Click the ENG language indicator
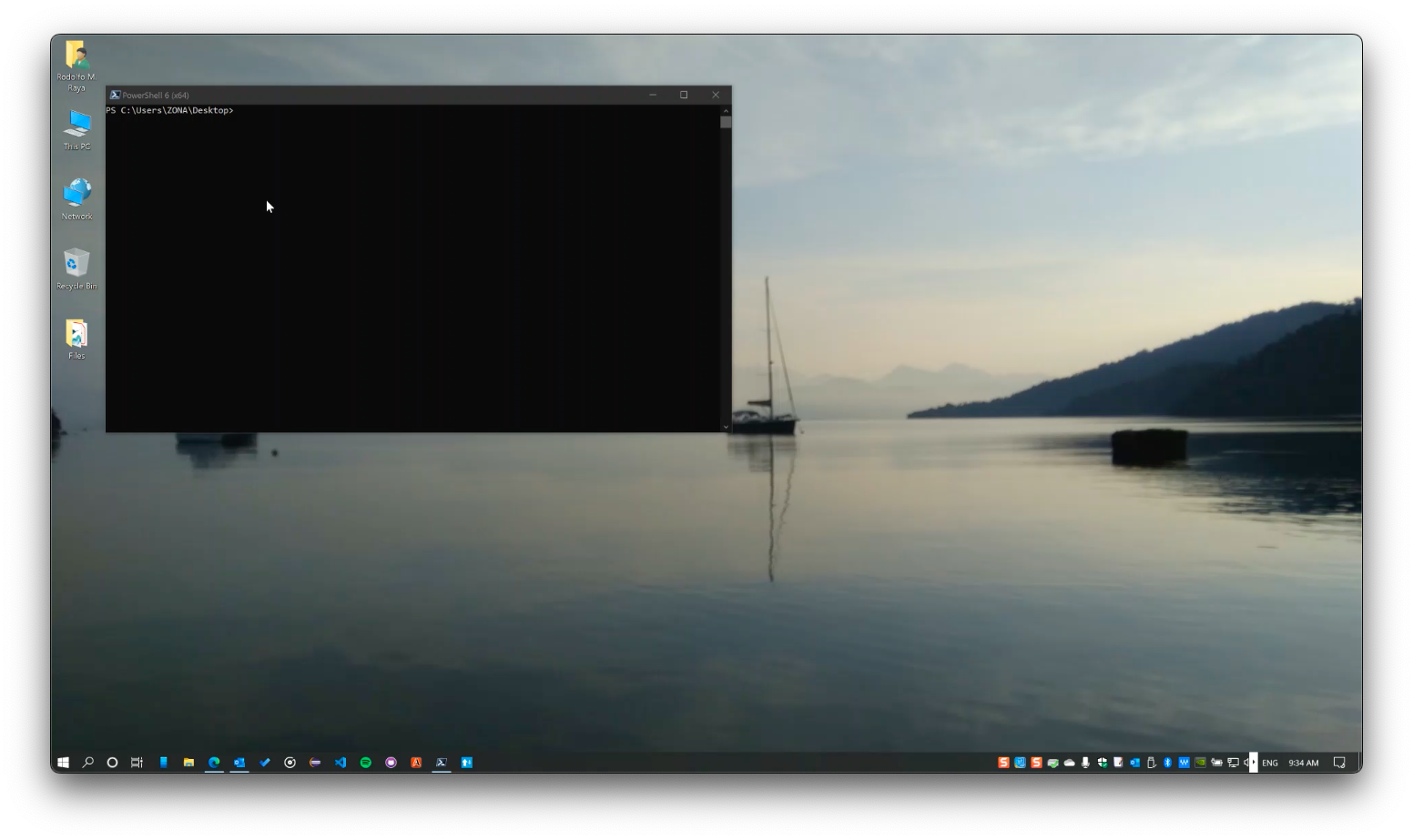 click(1270, 763)
